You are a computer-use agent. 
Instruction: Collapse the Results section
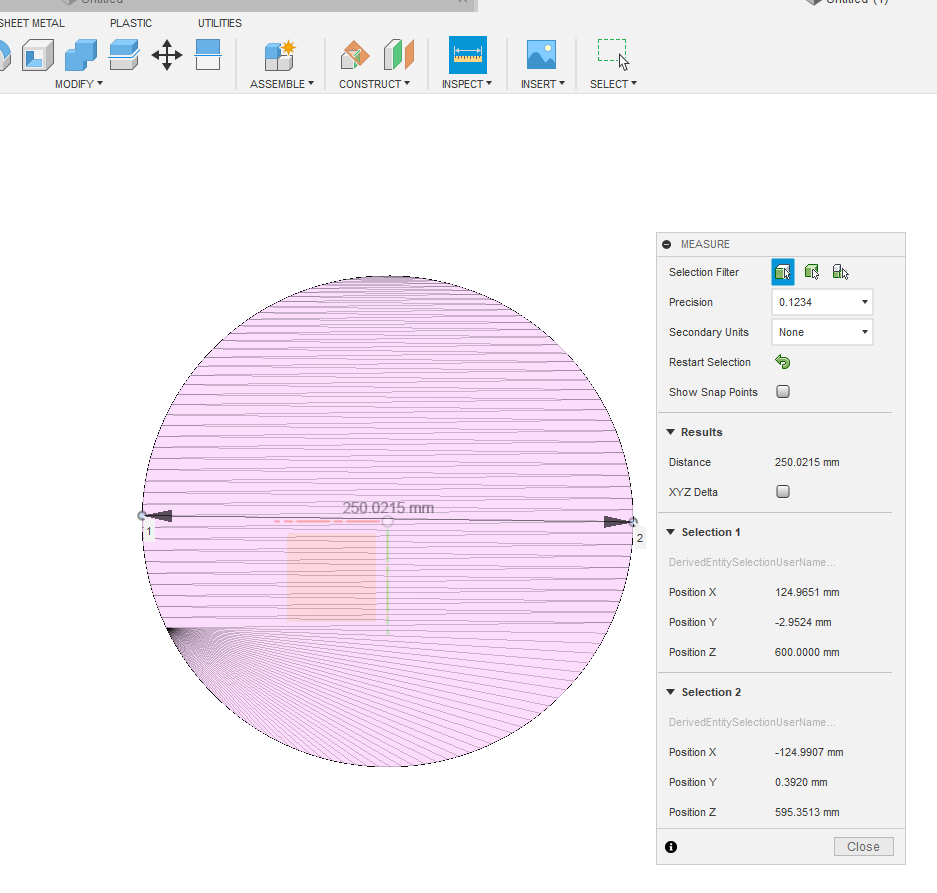click(670, 431)
